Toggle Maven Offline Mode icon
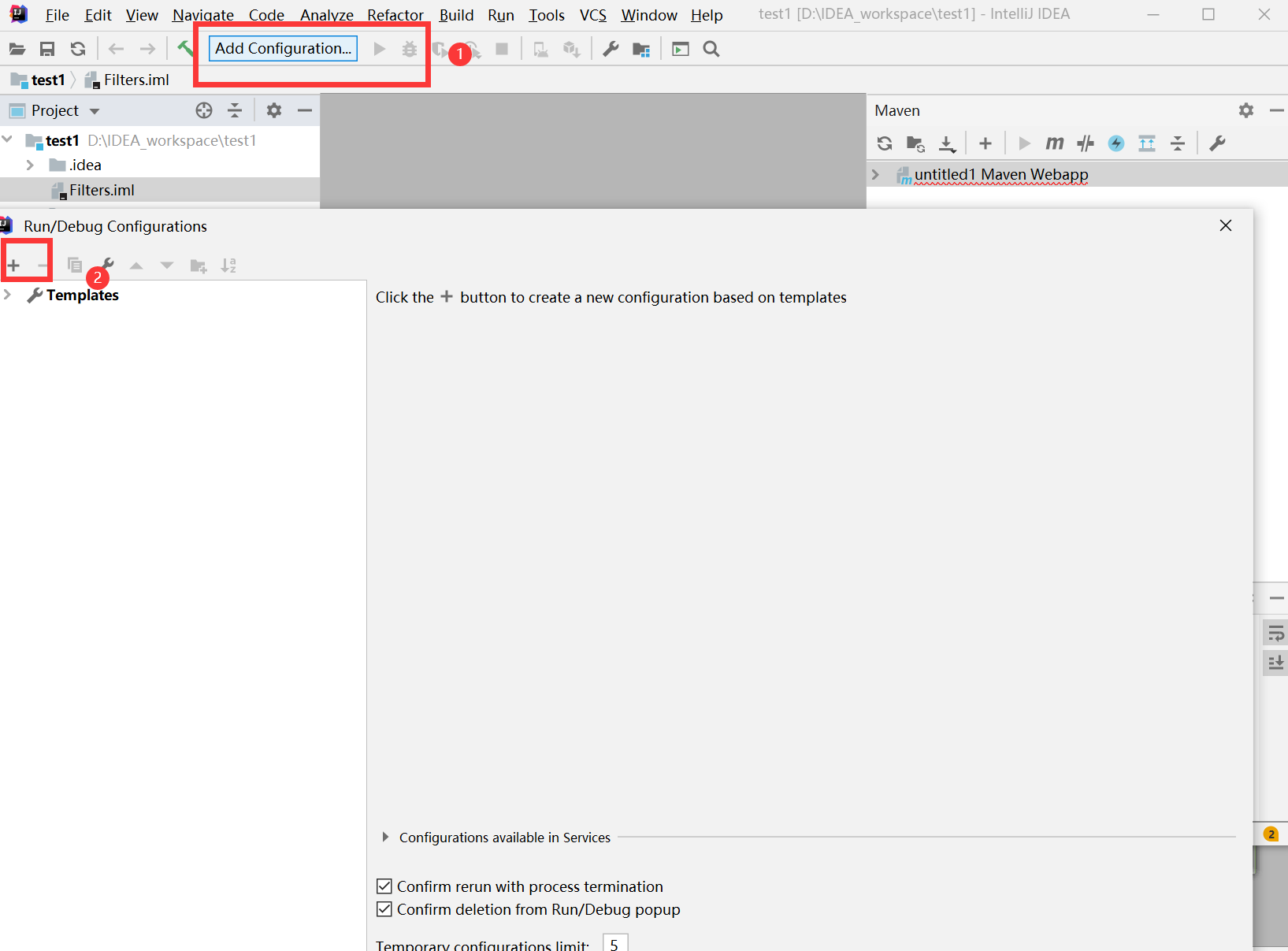Viewport: 1288px width, 951px height. [1086, 143]
